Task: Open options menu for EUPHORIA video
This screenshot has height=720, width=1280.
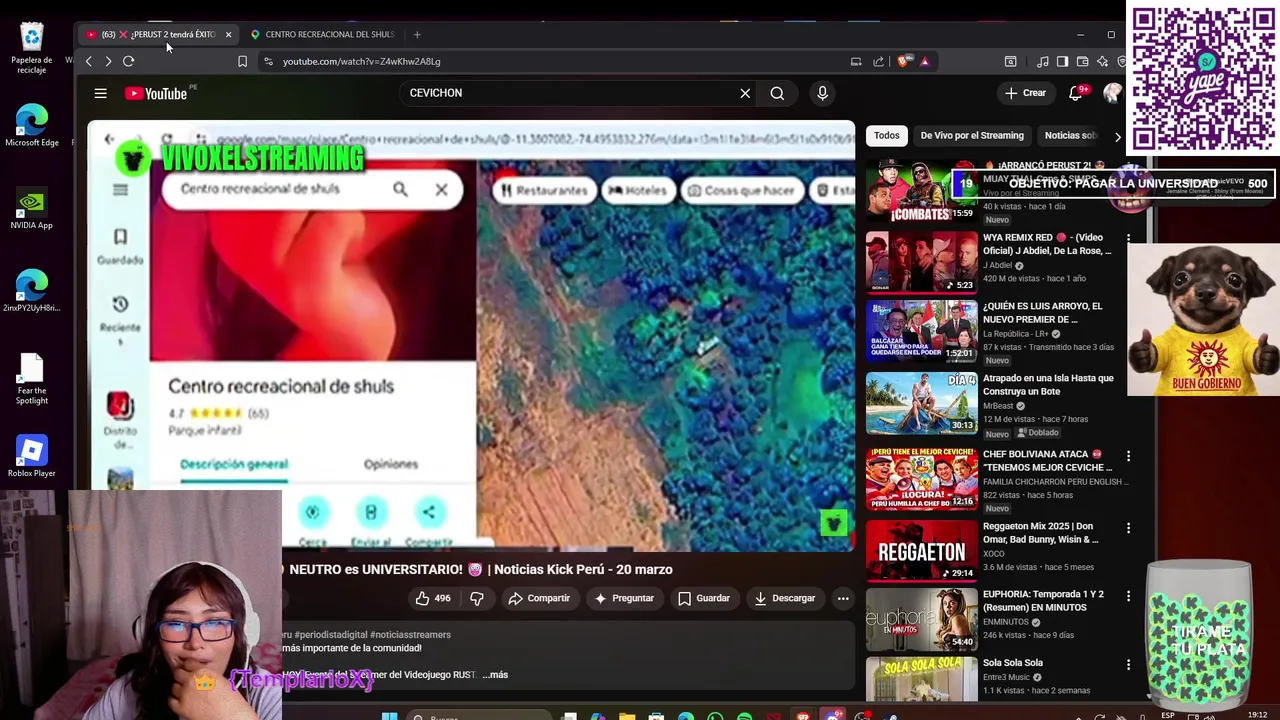Action: point(1128,596)
